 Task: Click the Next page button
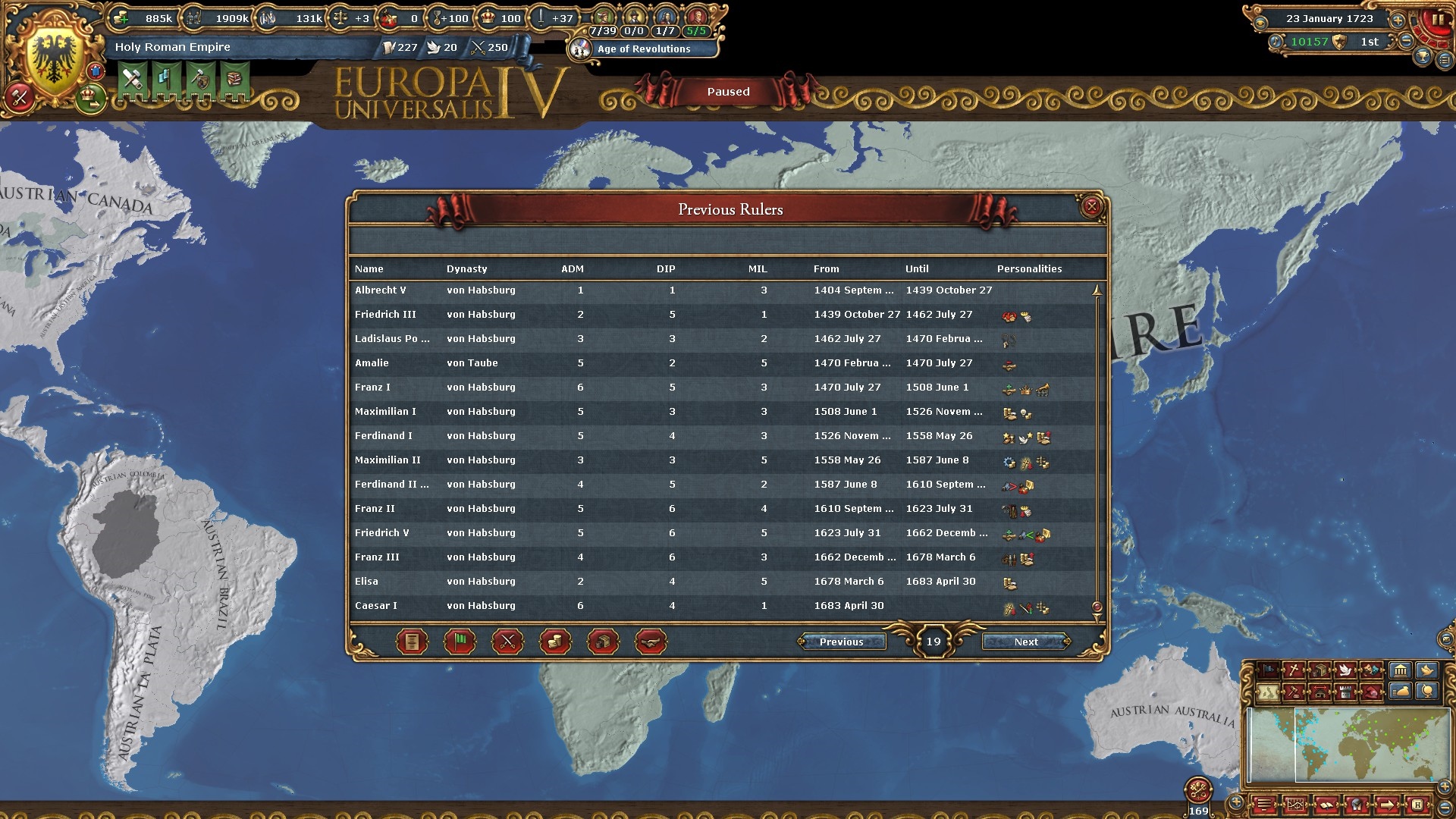click(1026, 642)
